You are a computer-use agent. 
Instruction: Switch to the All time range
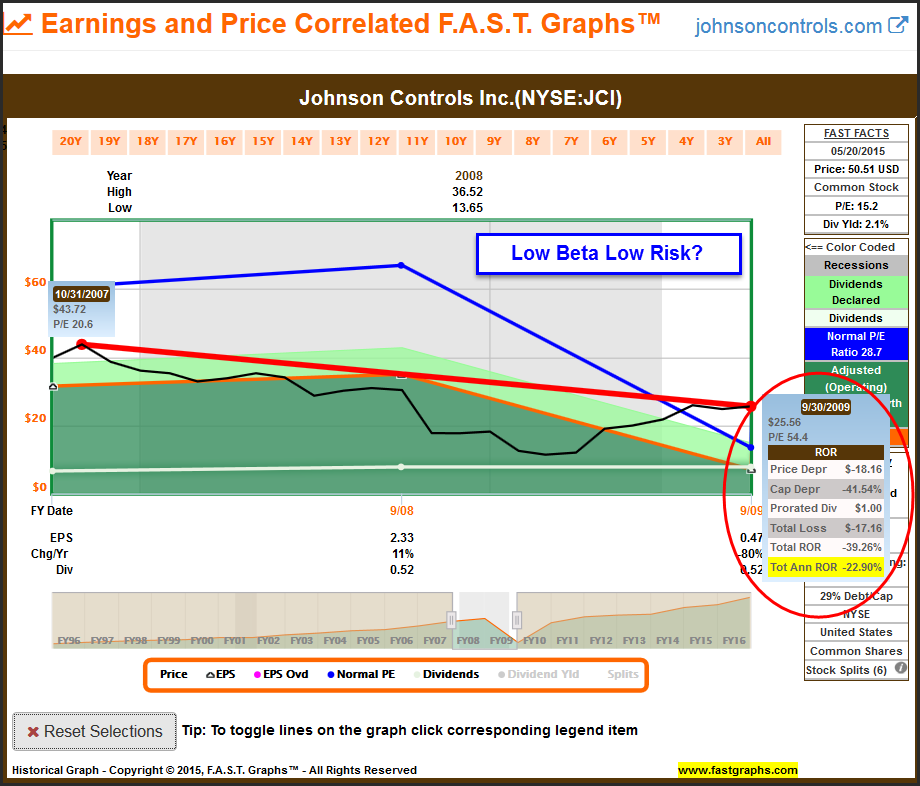tap(763, 142)
